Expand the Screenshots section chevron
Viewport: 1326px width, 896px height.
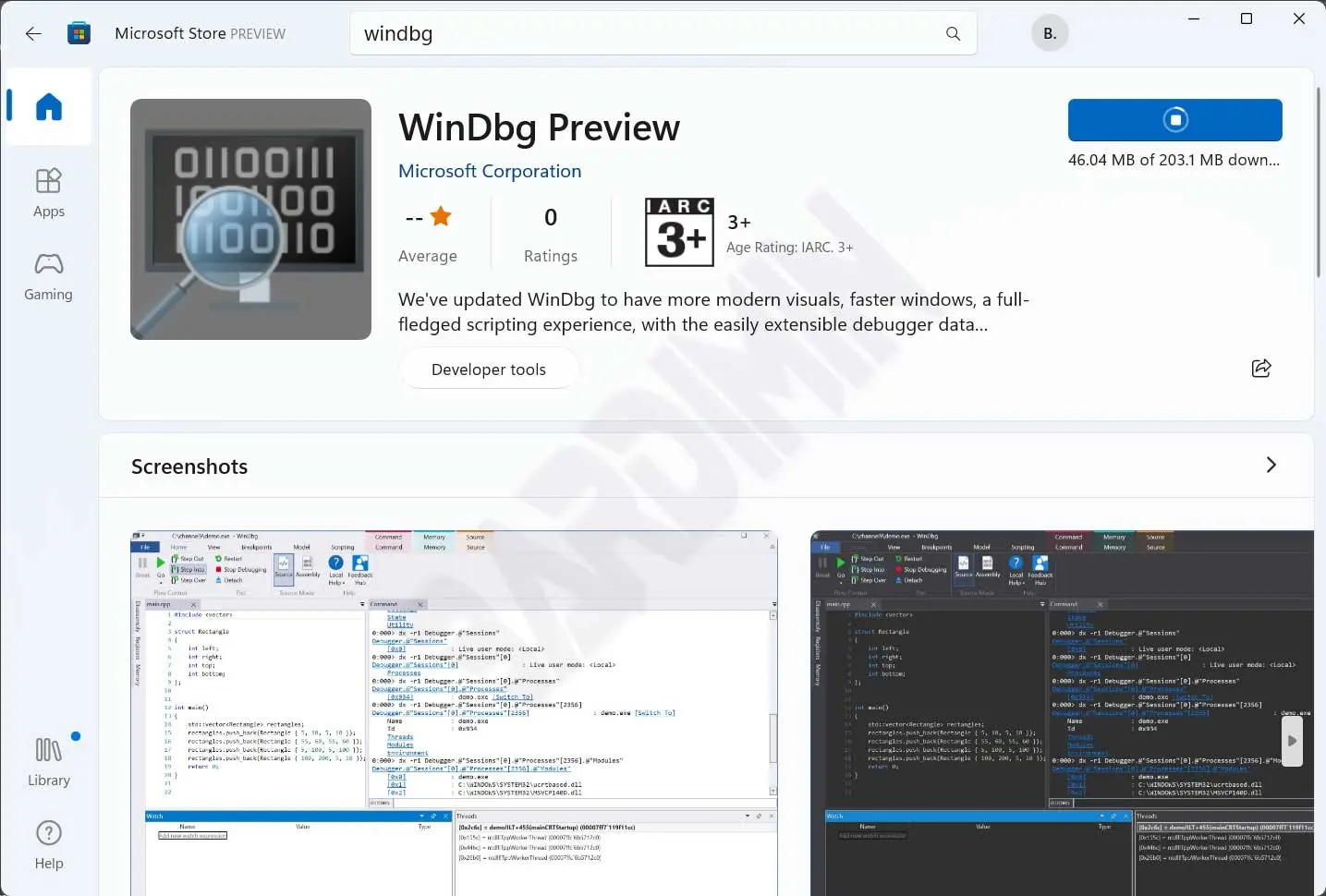pos(1271,466)
